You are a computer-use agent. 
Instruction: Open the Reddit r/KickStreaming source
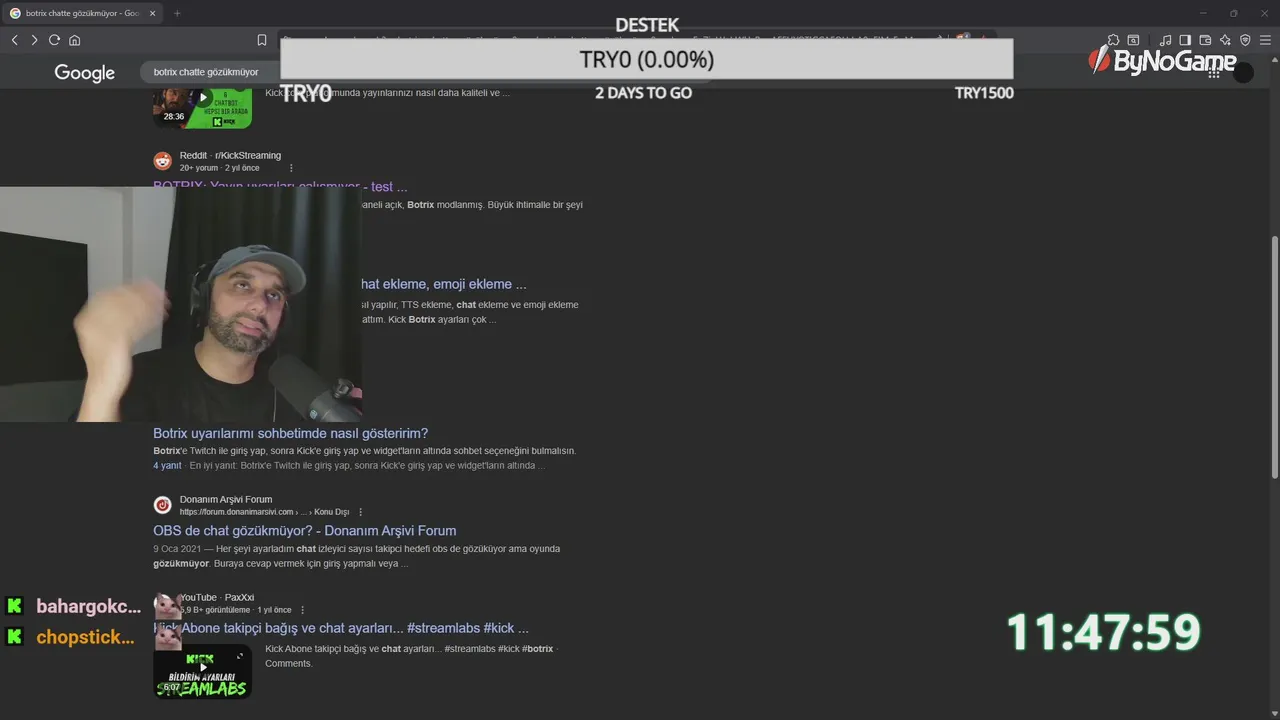(230, 155)
